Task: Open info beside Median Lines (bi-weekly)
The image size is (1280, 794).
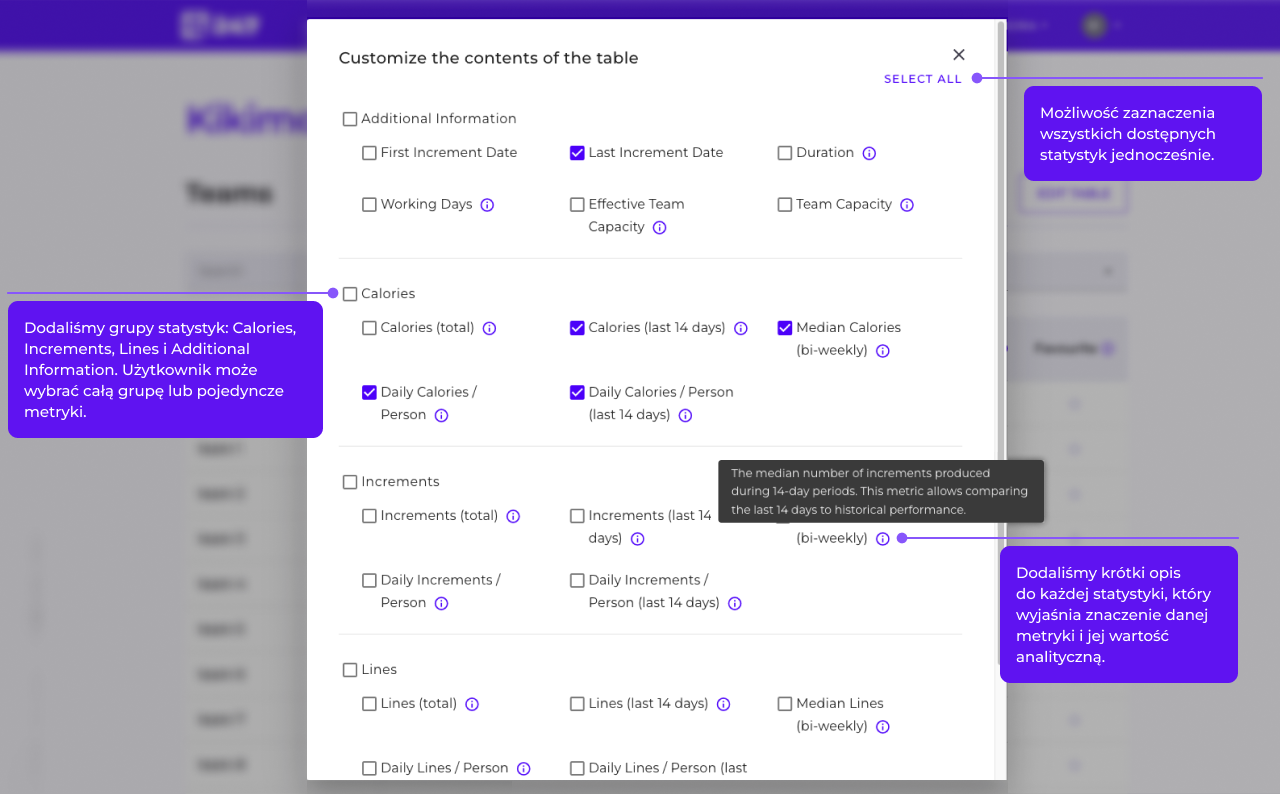Action: click(x=883, y=726)
